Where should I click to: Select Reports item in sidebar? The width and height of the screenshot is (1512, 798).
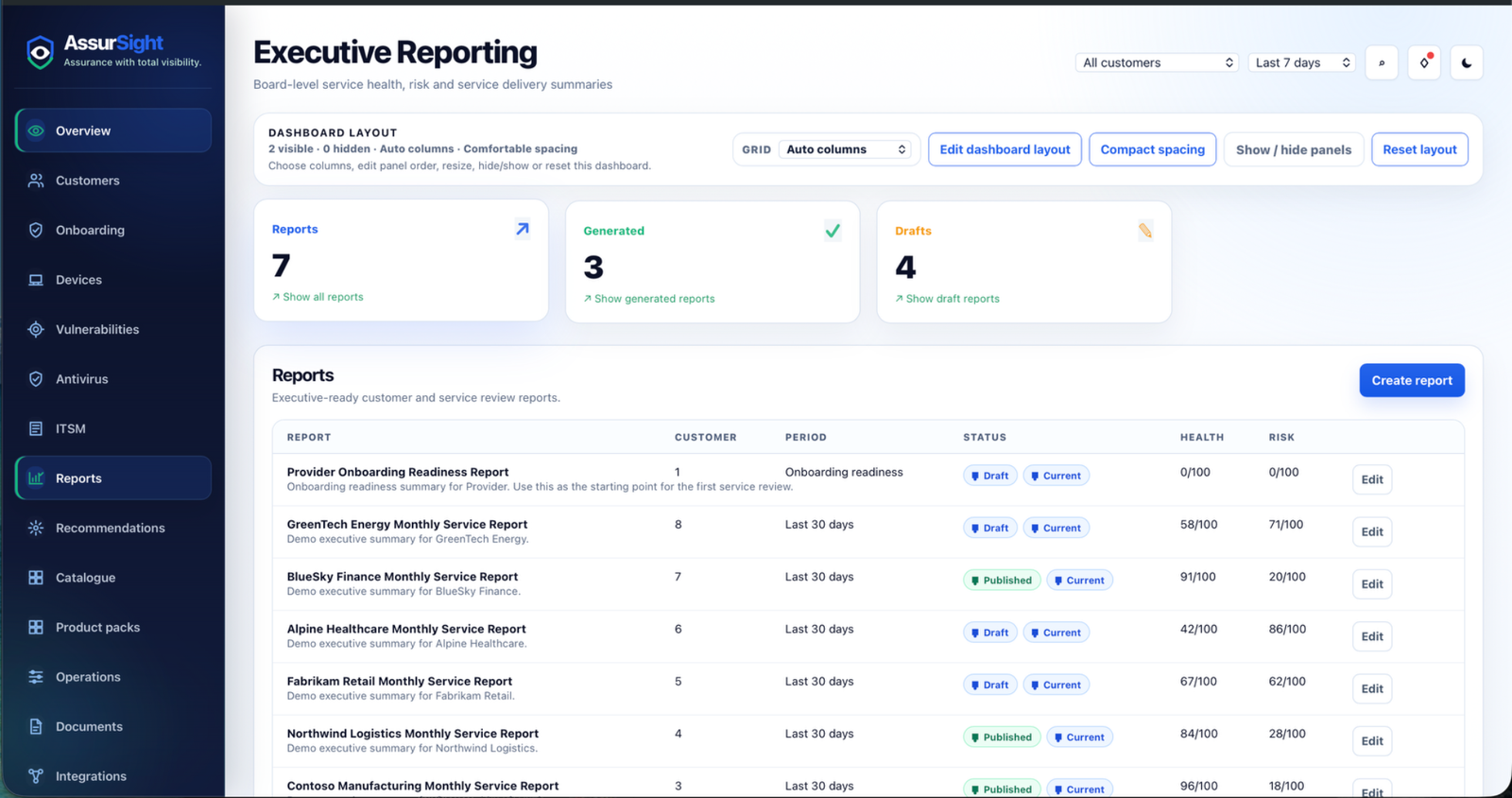coord(113,478)
